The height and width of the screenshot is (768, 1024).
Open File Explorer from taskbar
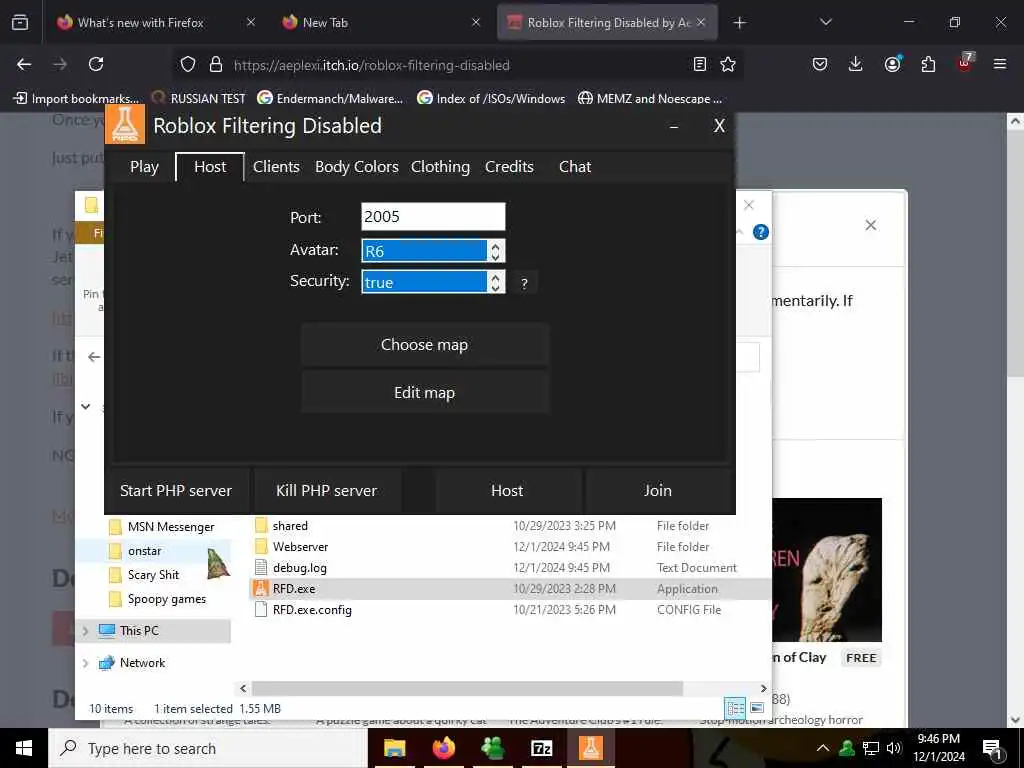click(394, 748)
